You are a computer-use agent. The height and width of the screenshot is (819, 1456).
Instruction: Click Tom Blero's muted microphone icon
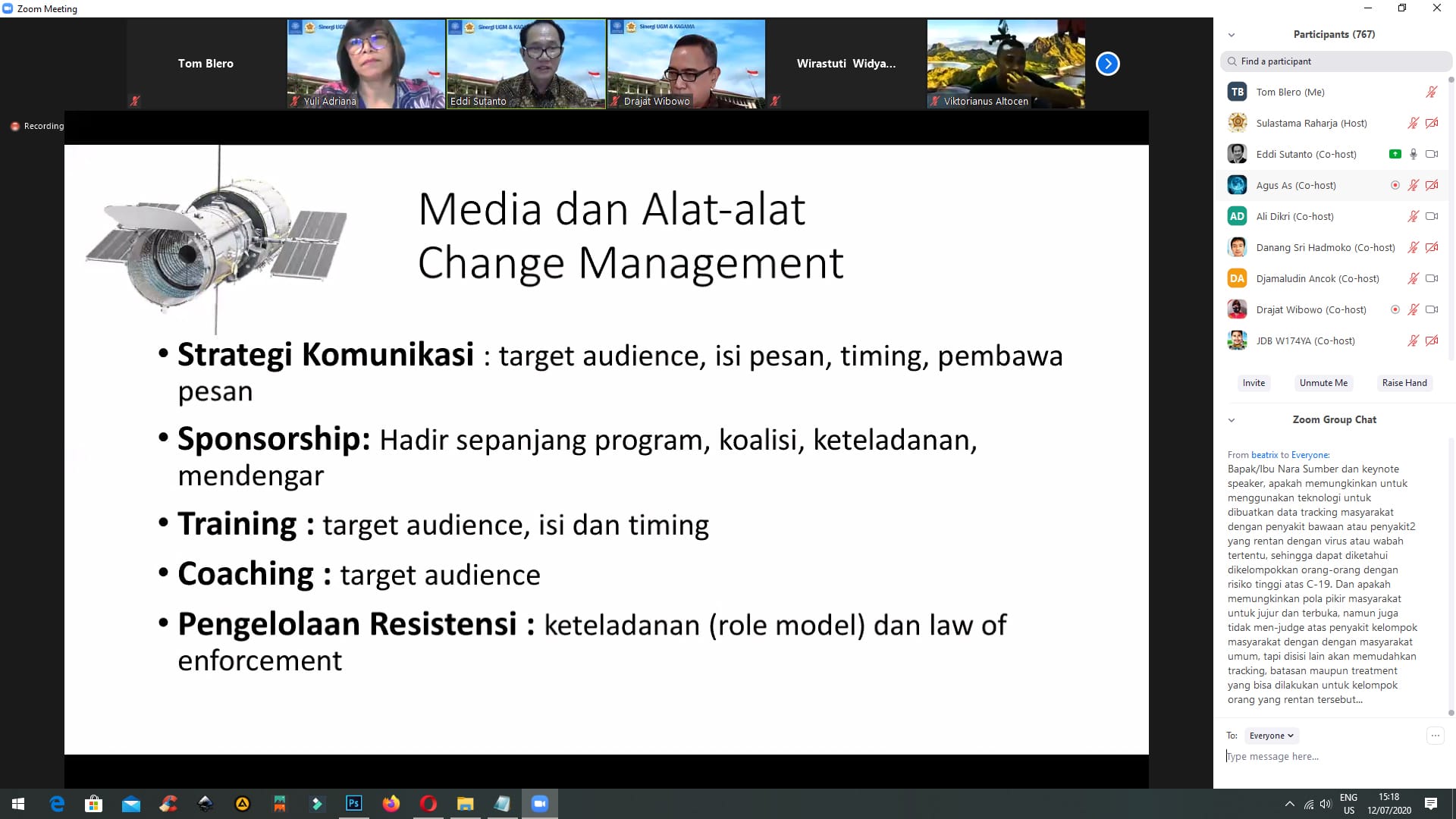click(x=1431, y=92)
